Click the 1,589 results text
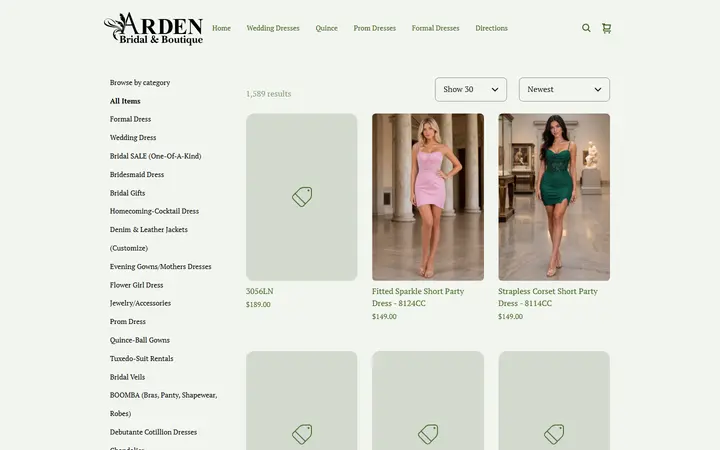 (x=269, y=94)
